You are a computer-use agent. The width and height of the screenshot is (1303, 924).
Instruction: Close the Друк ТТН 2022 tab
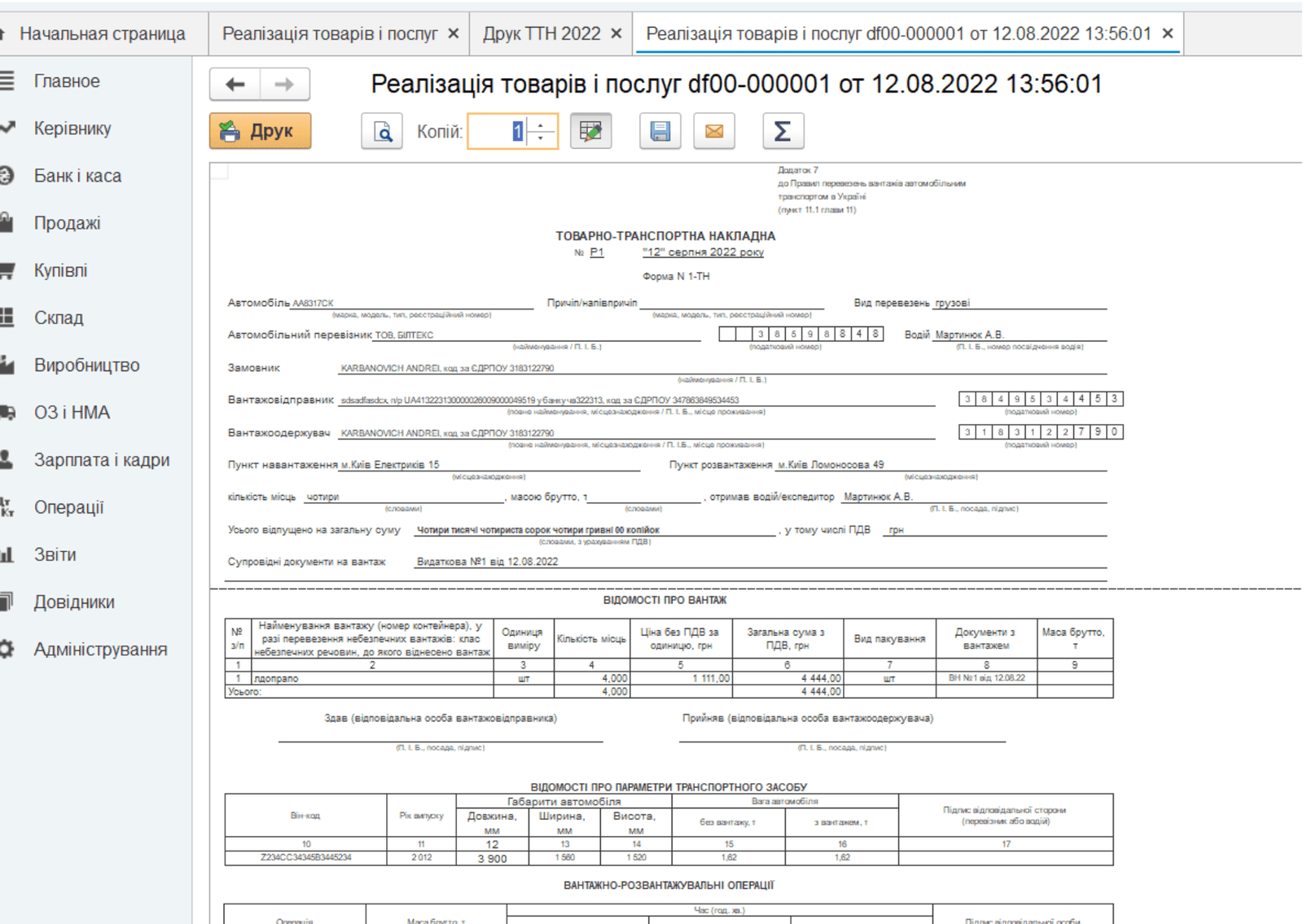point(616,34)
